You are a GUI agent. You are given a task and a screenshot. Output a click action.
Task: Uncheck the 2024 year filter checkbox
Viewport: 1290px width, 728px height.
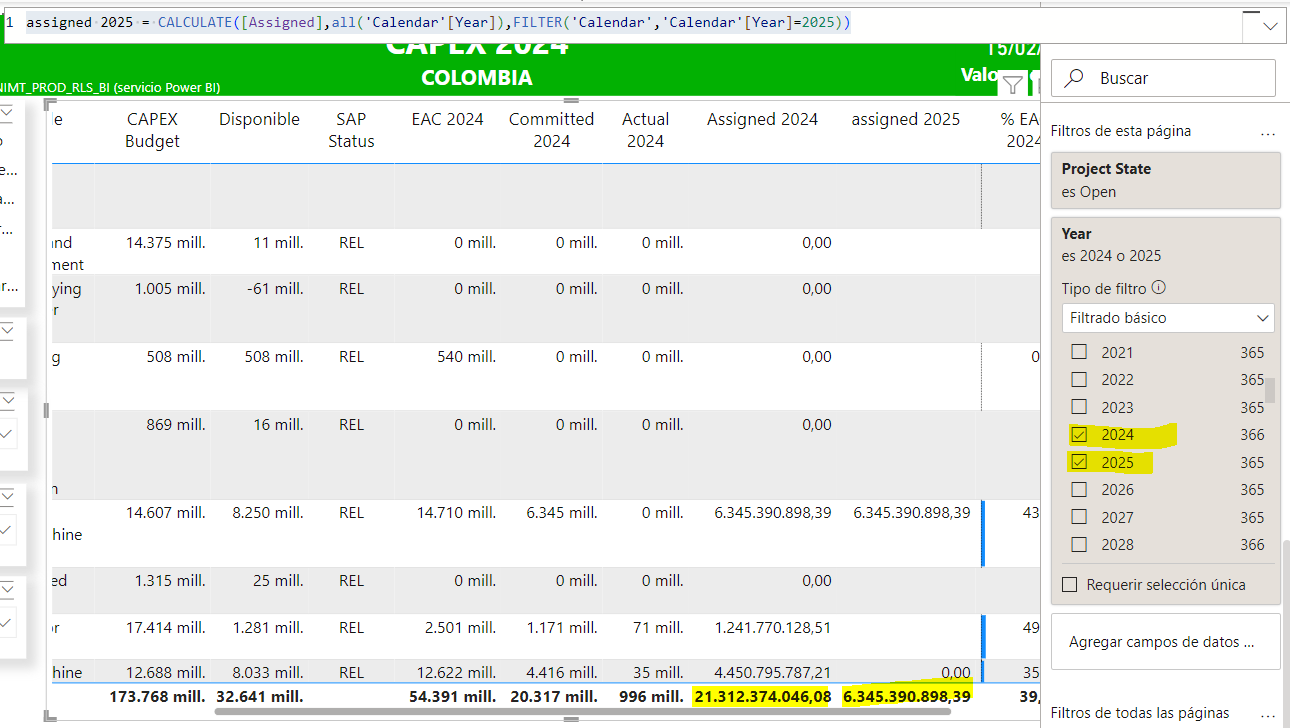pos(1079,435)
